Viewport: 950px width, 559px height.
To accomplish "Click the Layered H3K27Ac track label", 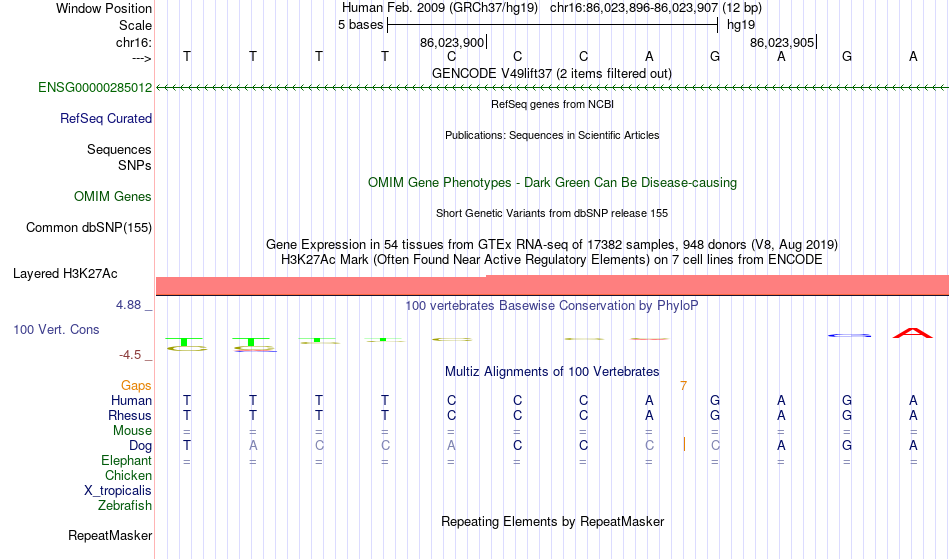I will pyautogui.click(x=65, y=274).
